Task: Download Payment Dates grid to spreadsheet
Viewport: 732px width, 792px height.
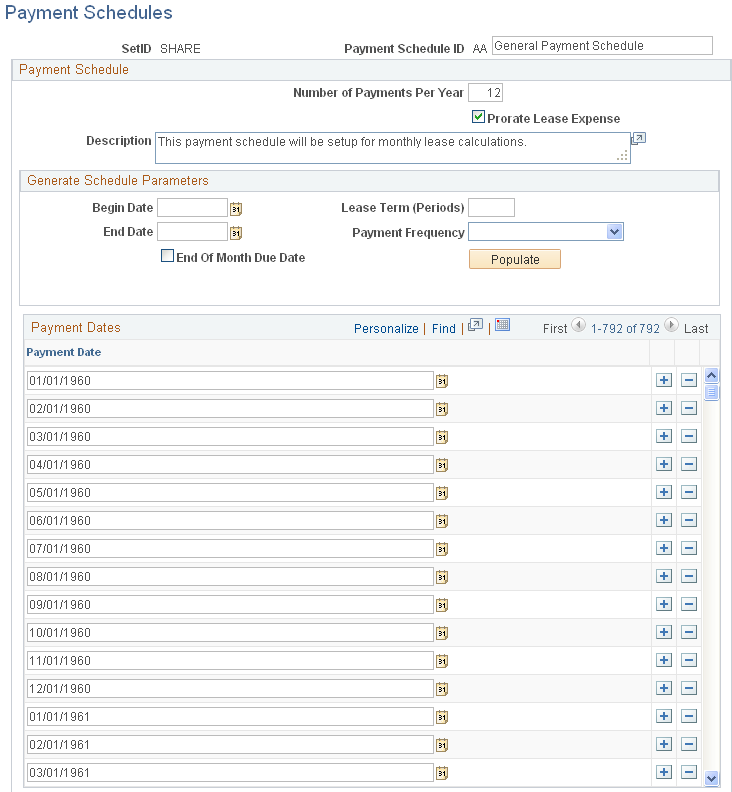Action: point(503,325)
